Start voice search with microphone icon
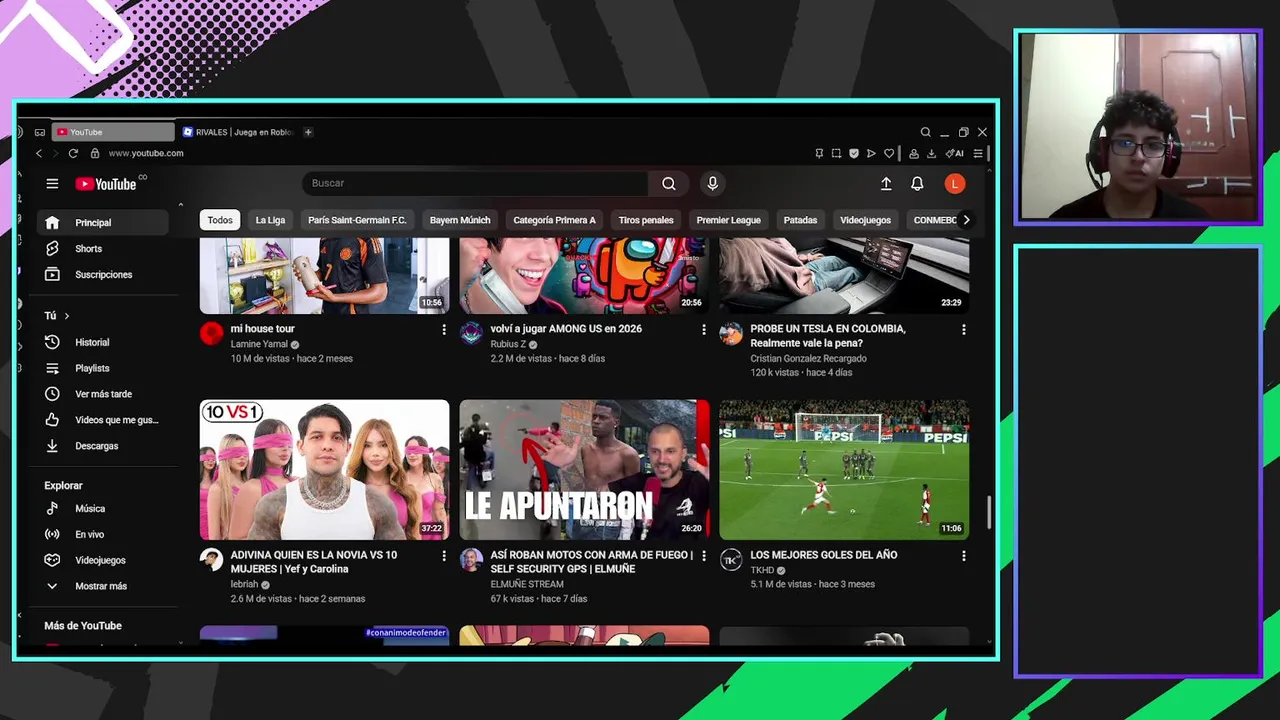Image resolution: width=1280 pixels, height=720 pixels. point(712,184)
